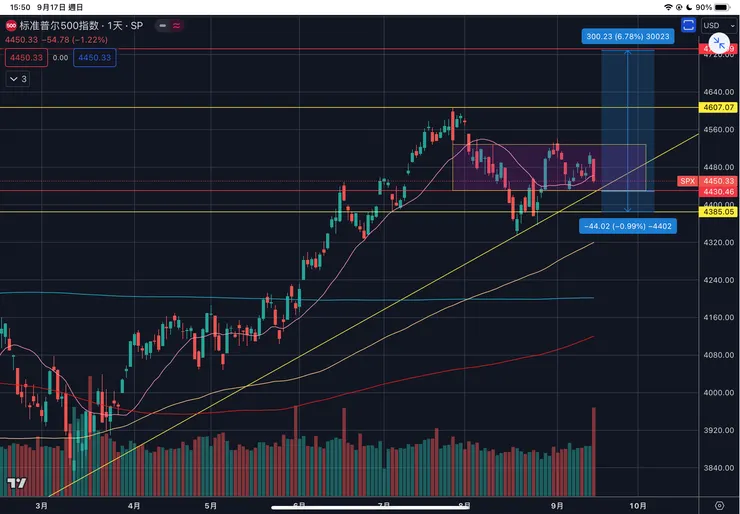Click the fullscreen frame icon near USD
740x514 pixels.
[x=688, y=25]
